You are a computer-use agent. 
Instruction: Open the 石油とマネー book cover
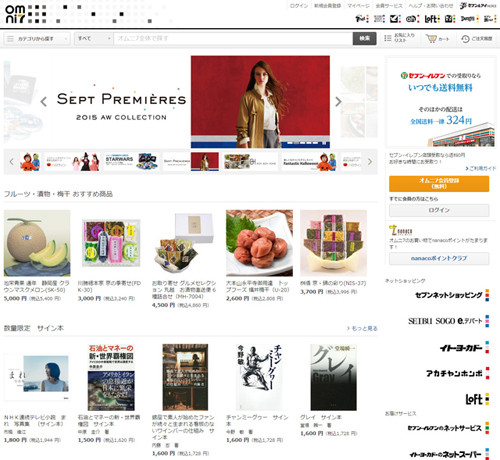(111, 377)
